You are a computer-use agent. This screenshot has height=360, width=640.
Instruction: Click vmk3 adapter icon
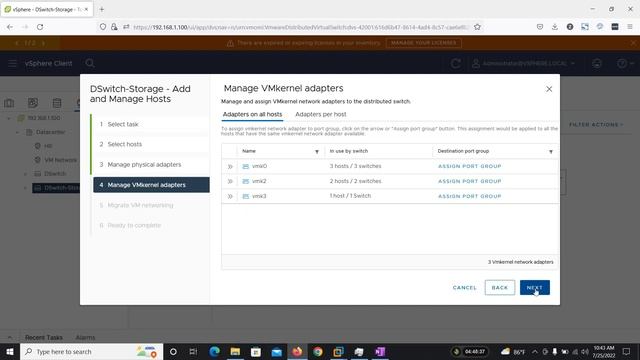[x=246, y=196]
